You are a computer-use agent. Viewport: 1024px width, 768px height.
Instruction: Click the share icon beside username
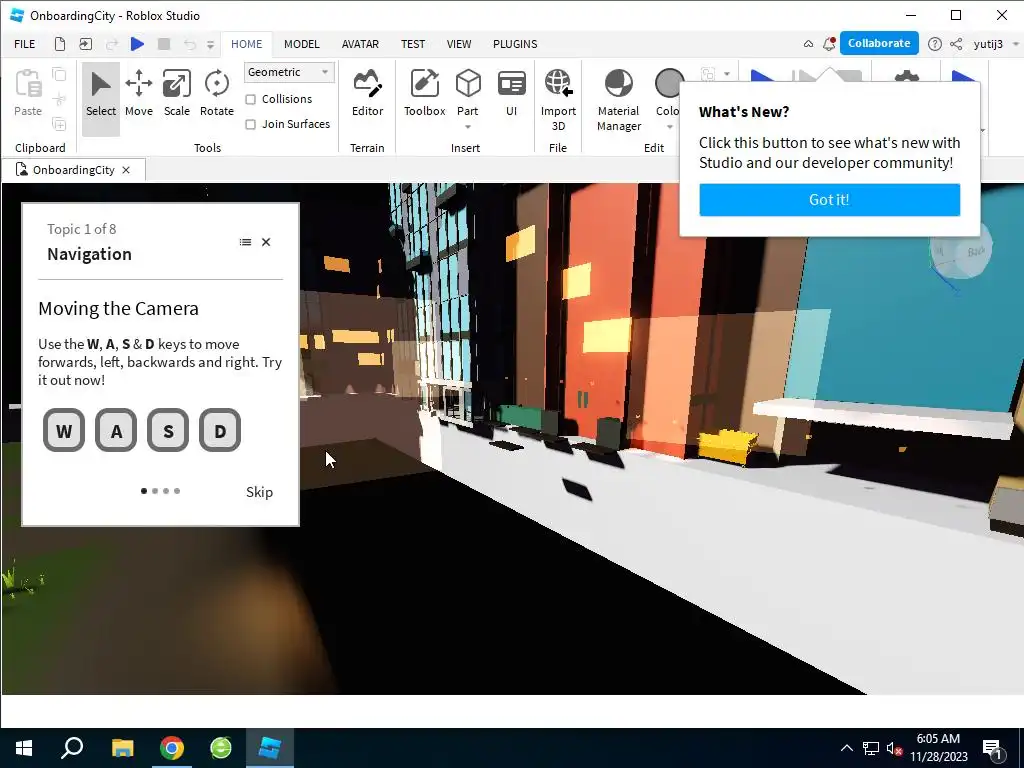956,44
